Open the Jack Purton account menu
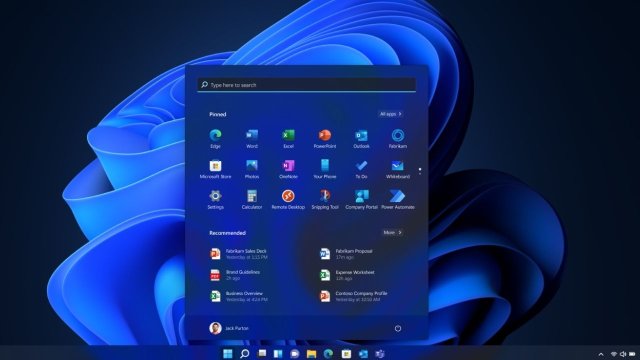Image resolution: width=640 pixels, height=360 pixels. coord(229,328)
